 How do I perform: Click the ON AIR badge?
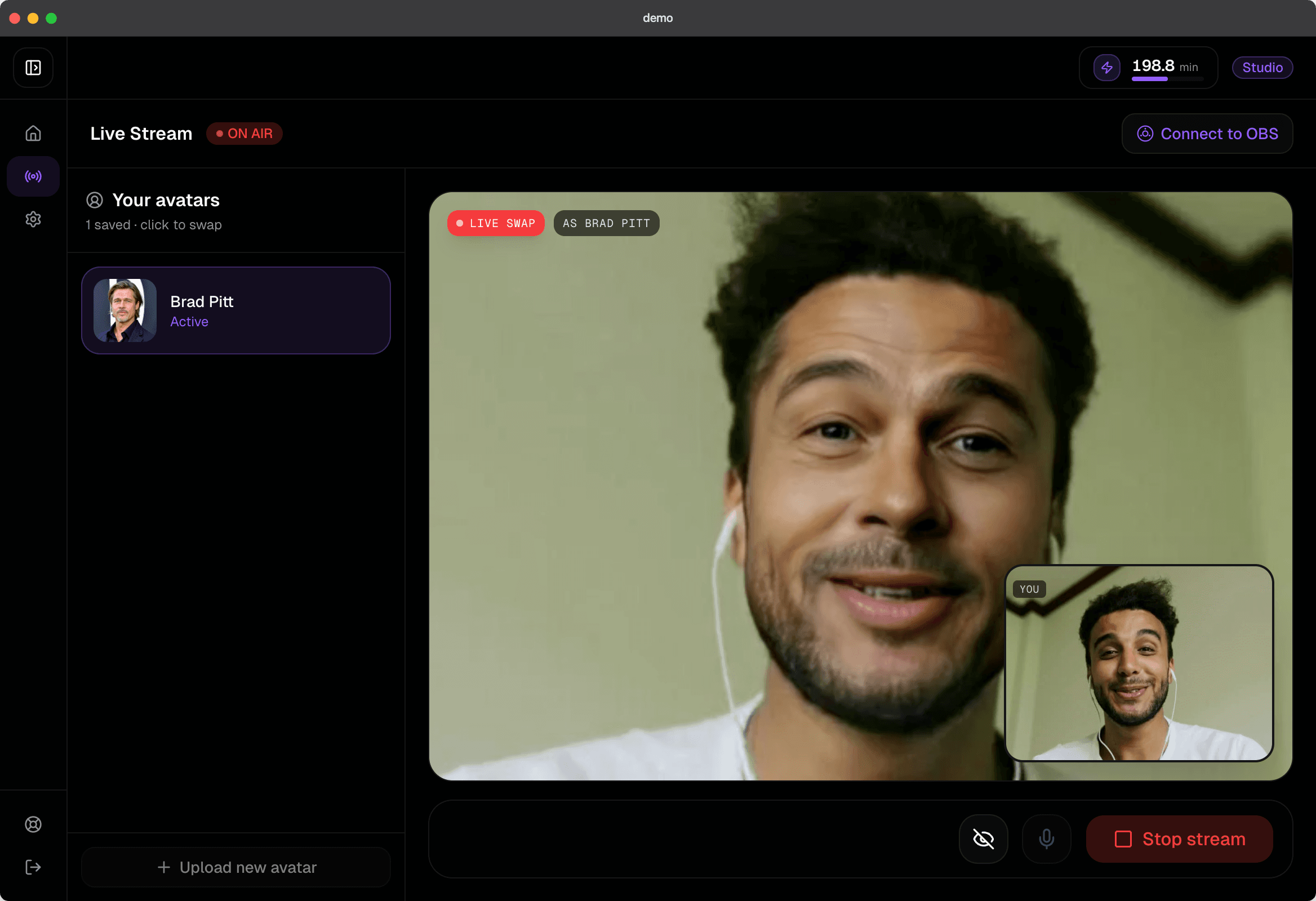coord(244,133)
